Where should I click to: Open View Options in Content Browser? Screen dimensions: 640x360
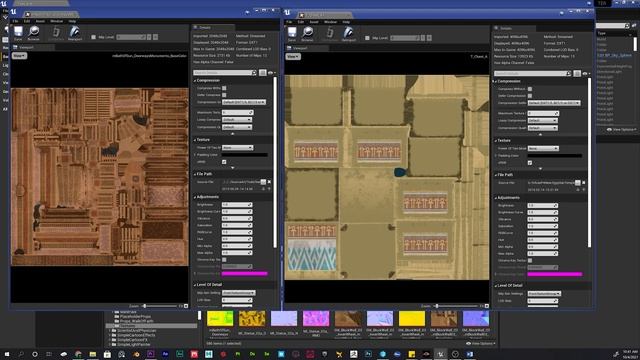click(480, 343)
